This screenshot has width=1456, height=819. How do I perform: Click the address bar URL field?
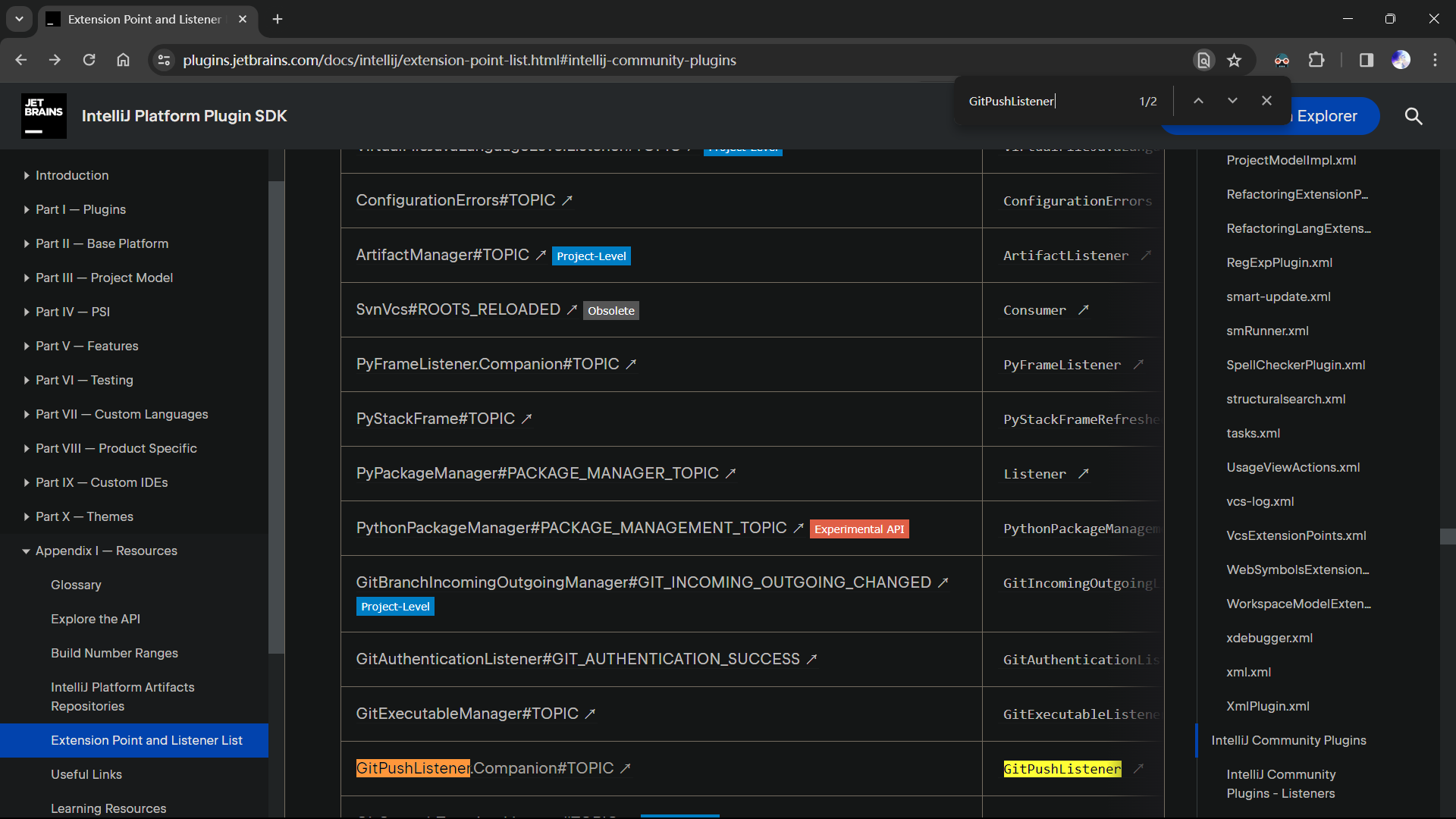(460, 61)
